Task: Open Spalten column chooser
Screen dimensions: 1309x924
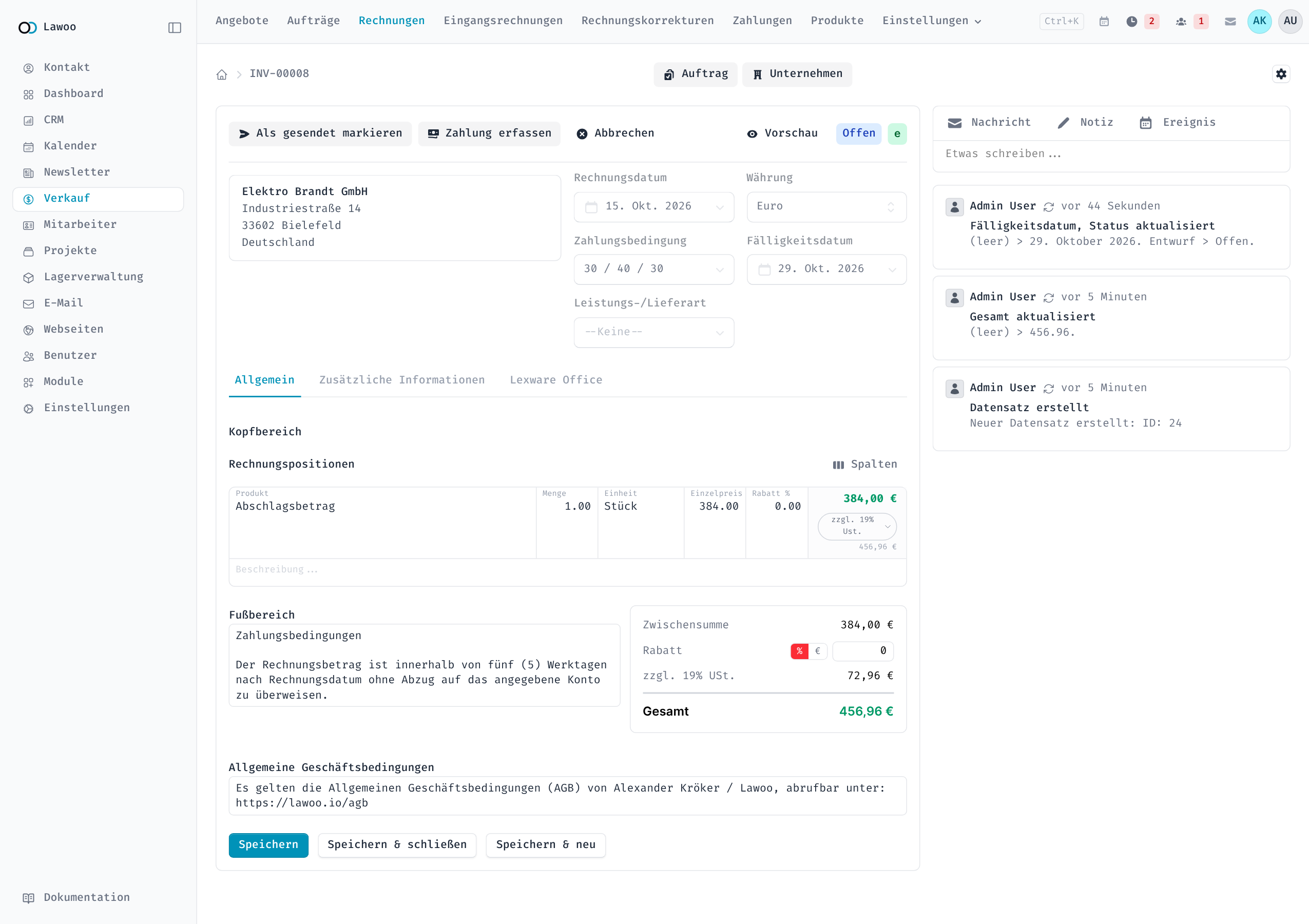Action: 865,465
